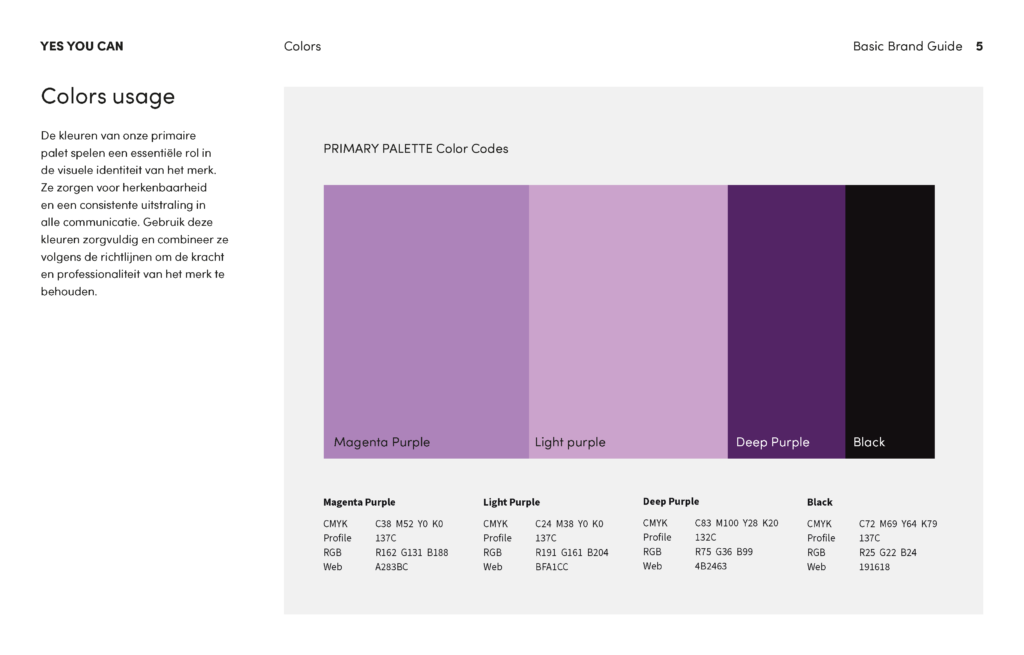The width and height of the screenshot is (1024, 655).
Task: Select CMYK value "C38 M52 Y0 K0"
Action: pos(409,524)
